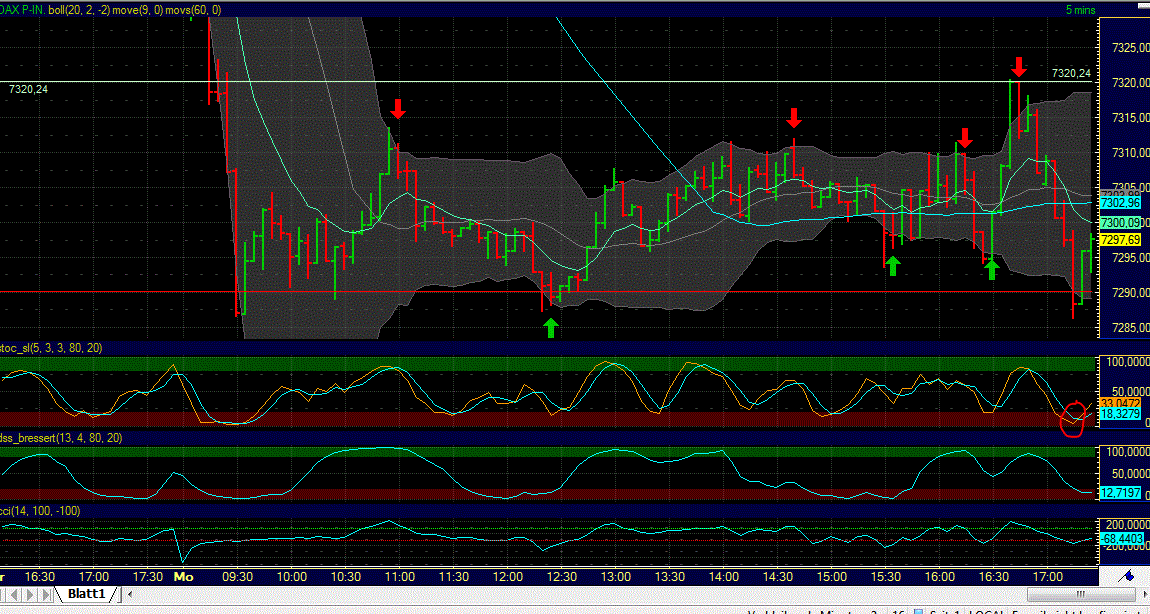Click the drawing tool icon bottom right
The image size is (1150, 614).
tap(1124, 576)
